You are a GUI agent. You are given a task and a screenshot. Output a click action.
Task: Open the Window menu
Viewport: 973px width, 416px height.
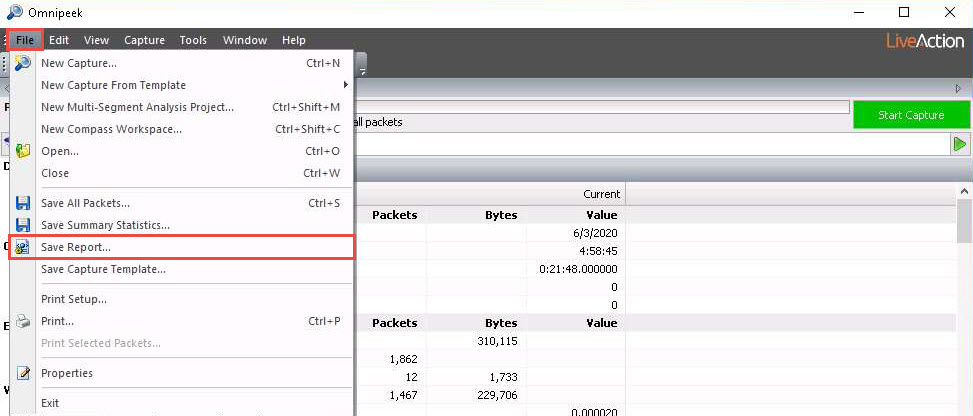(x=244, y=40)
